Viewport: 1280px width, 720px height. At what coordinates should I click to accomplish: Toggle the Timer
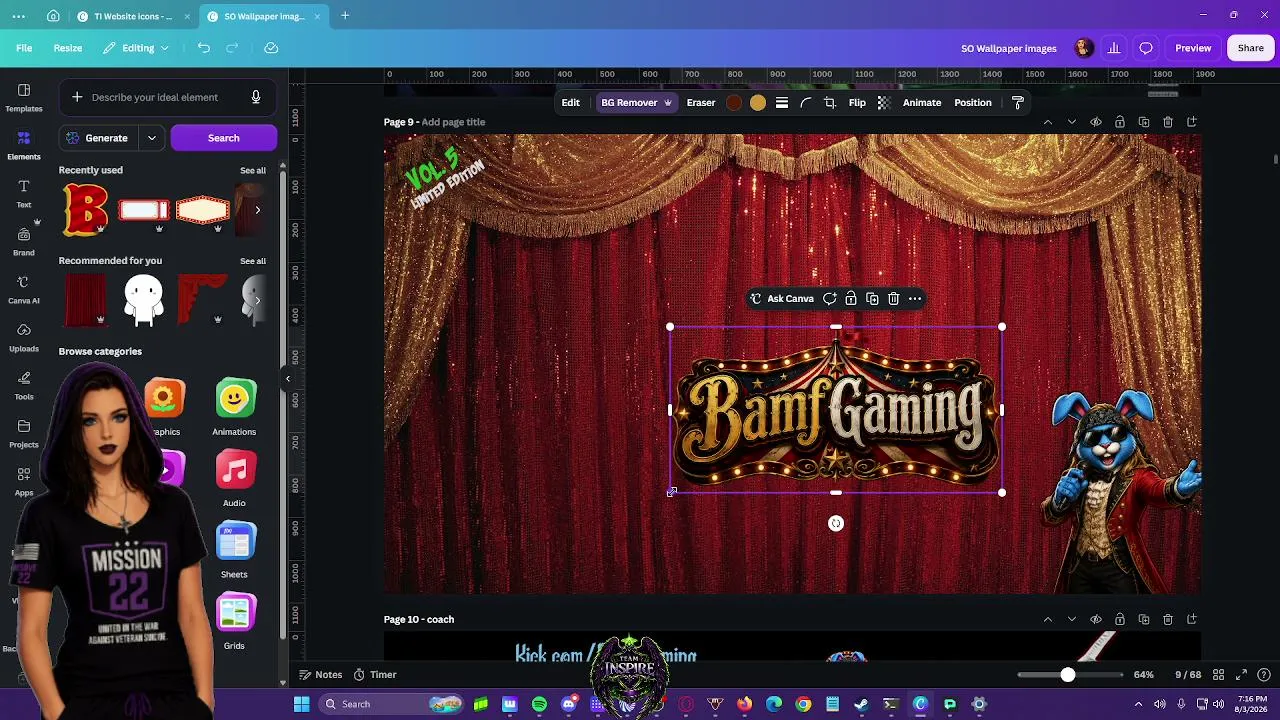coord(375,675)
